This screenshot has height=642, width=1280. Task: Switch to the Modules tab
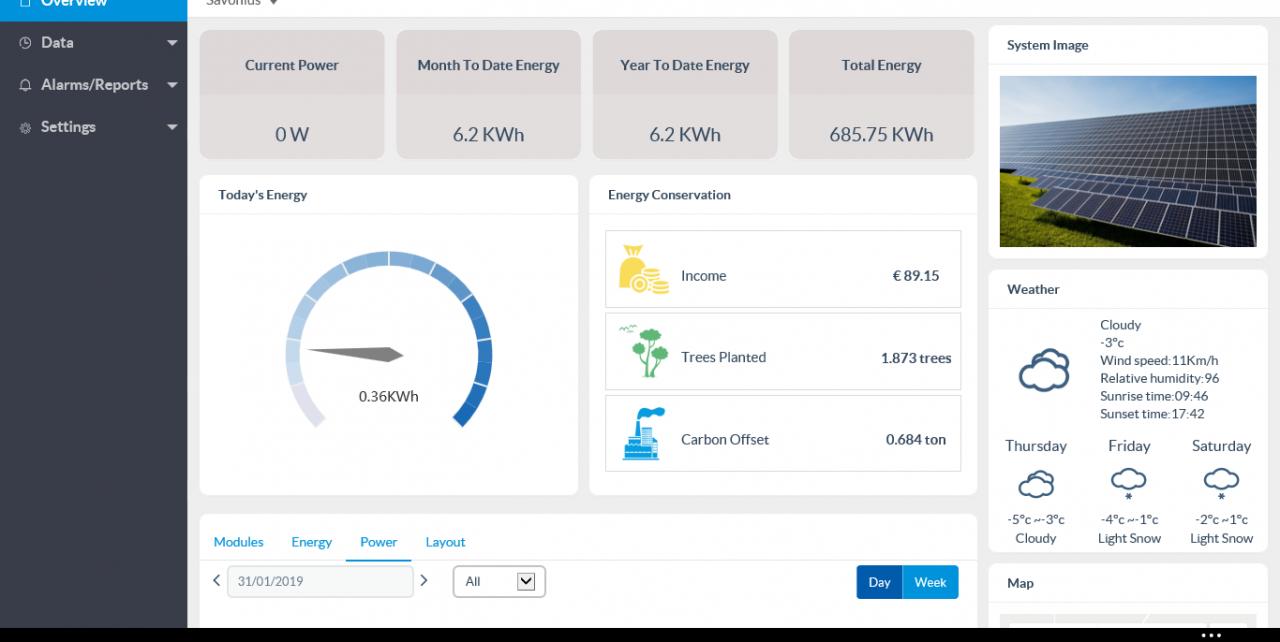[238, 542]
